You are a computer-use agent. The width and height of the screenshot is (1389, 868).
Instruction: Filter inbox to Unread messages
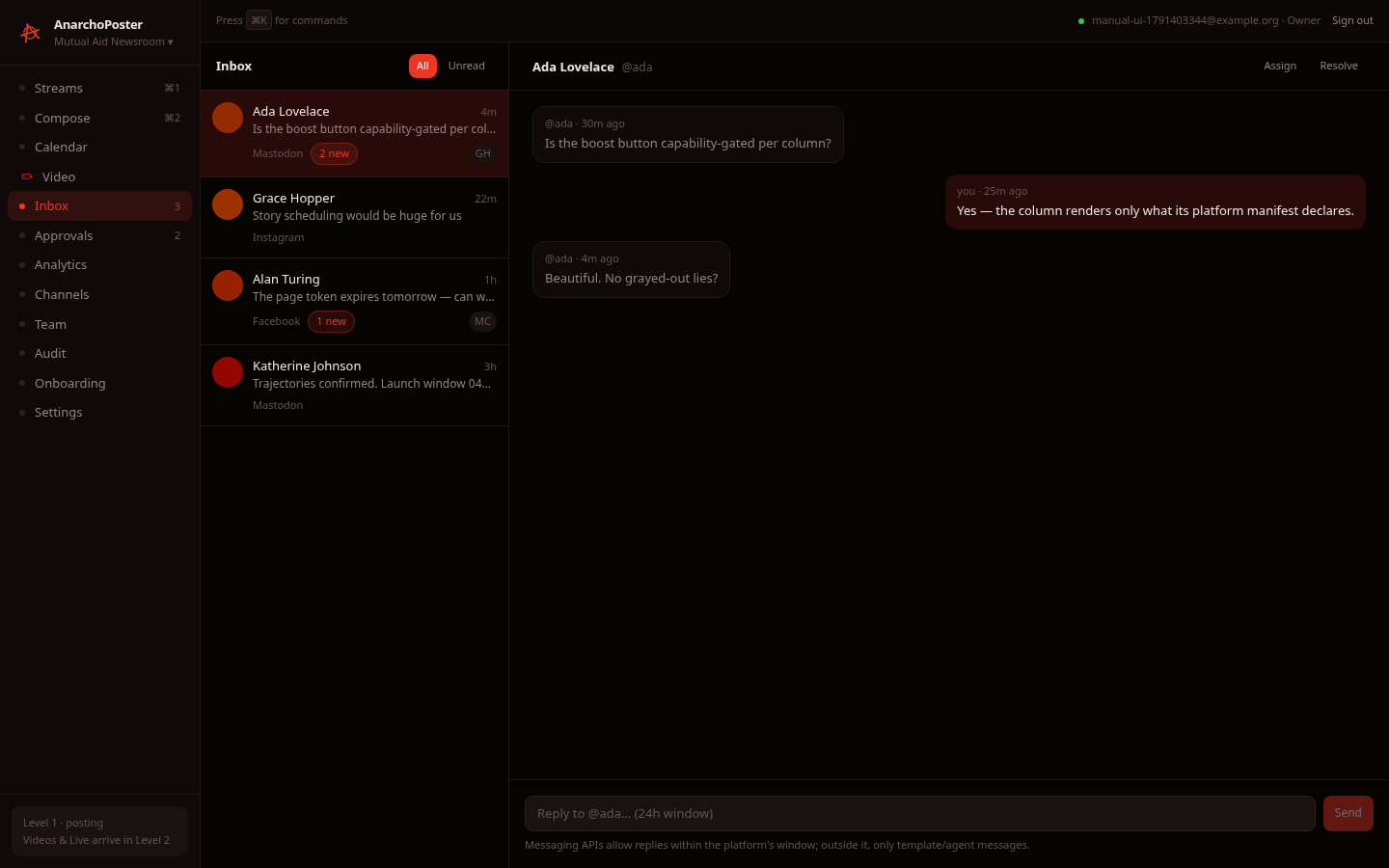tap(467, 66)
